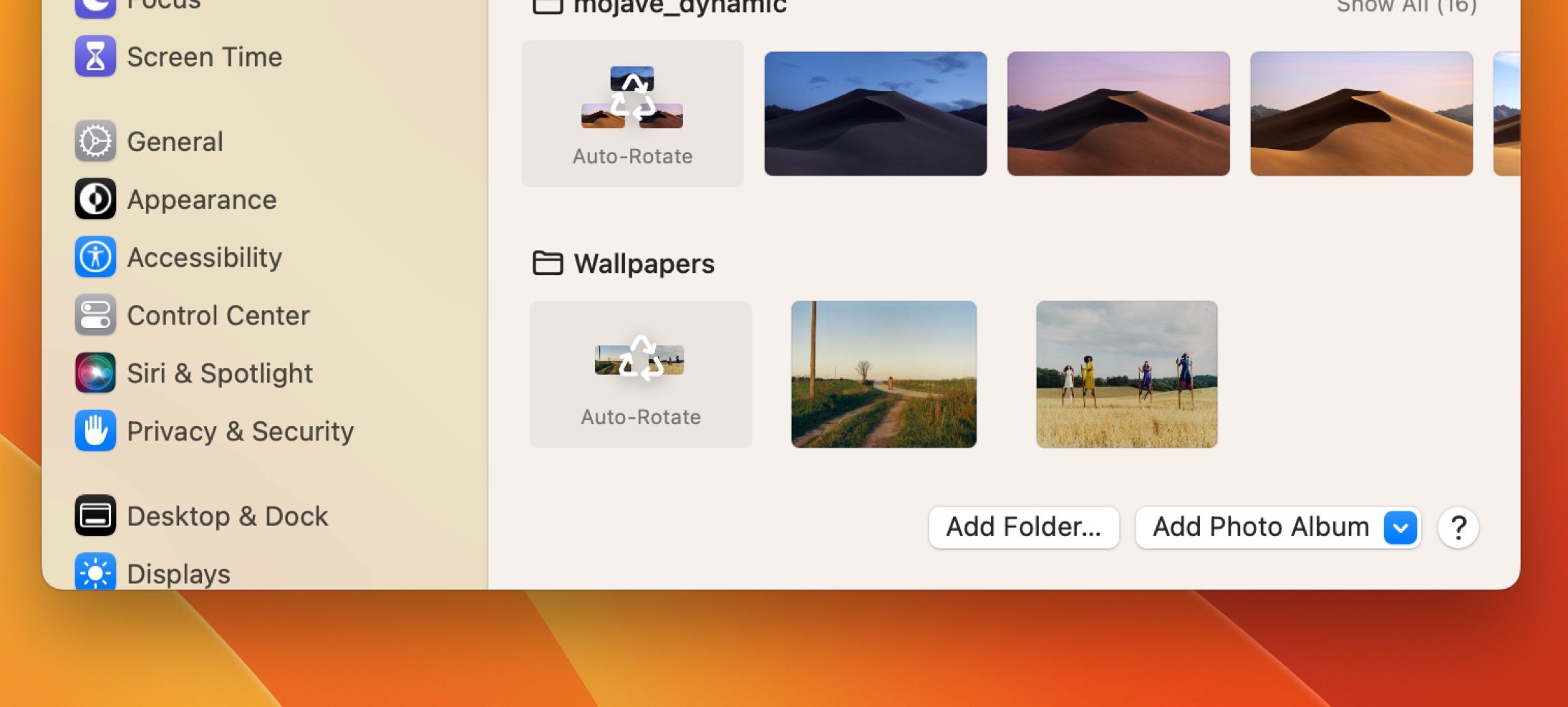This screenshot has width=1568, height=707.
Task: Select Accessibility text in sidebar
Action: 205,258
